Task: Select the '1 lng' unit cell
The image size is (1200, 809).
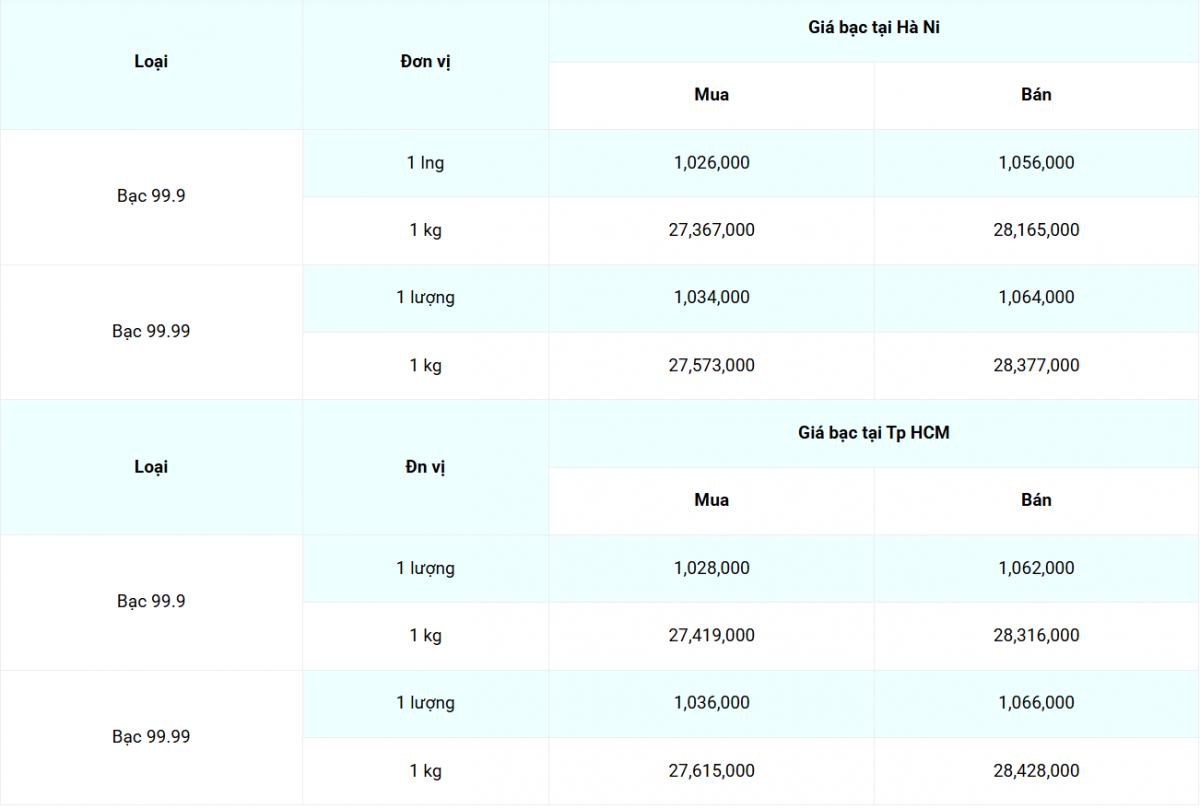Action: coord(425,163)
